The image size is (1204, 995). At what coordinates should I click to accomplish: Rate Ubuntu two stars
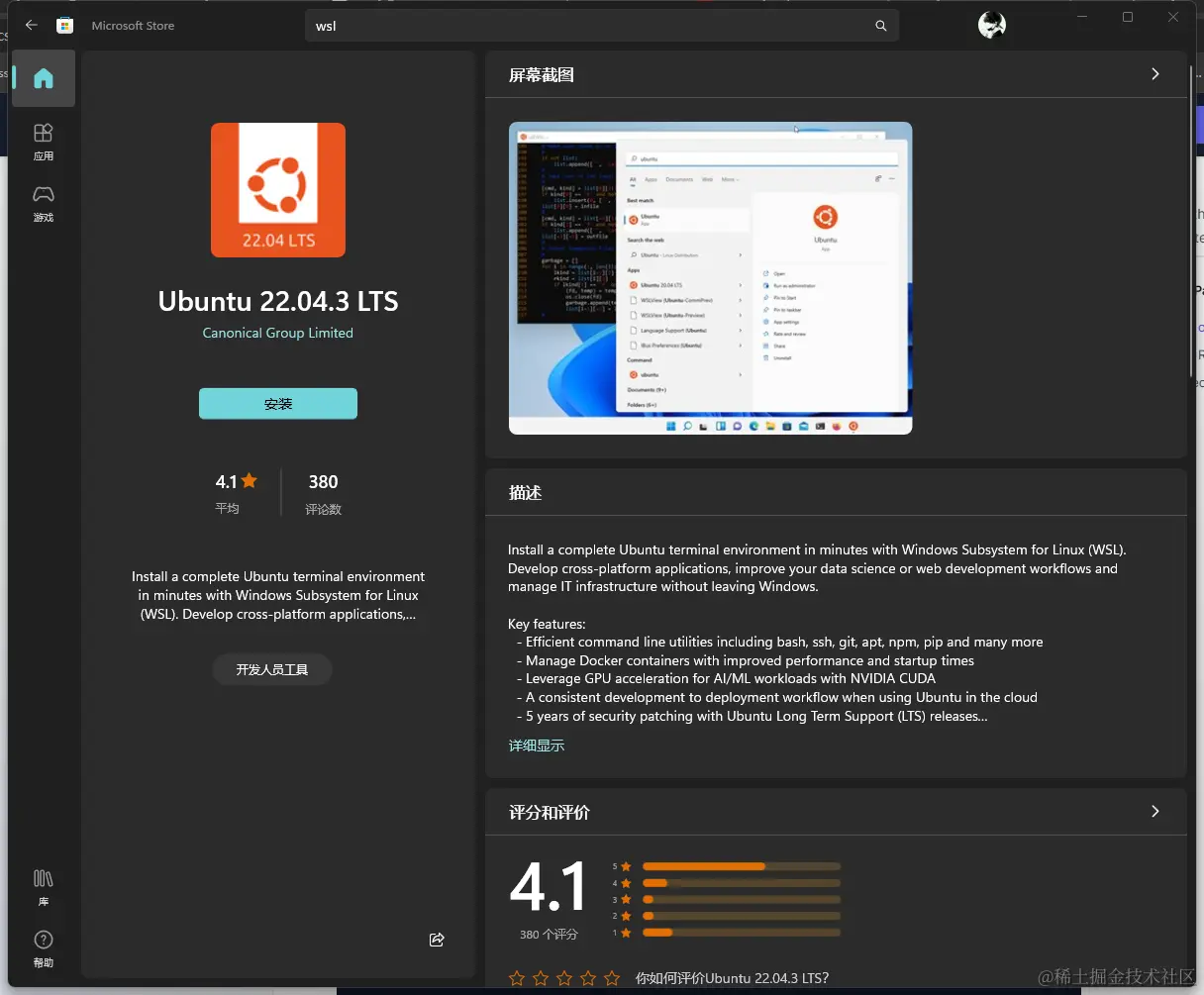point(541,978)
